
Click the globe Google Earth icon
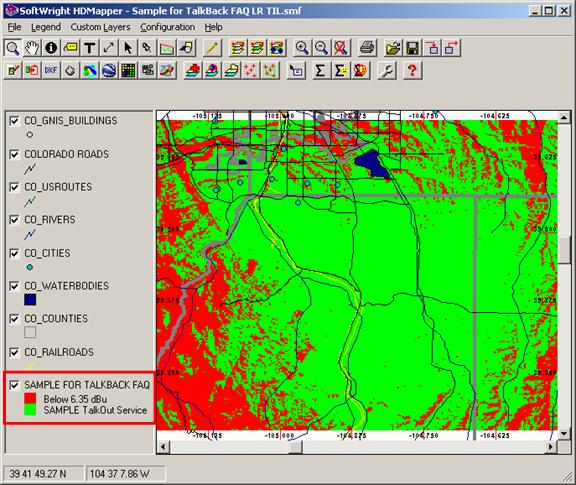pos(109,70)
